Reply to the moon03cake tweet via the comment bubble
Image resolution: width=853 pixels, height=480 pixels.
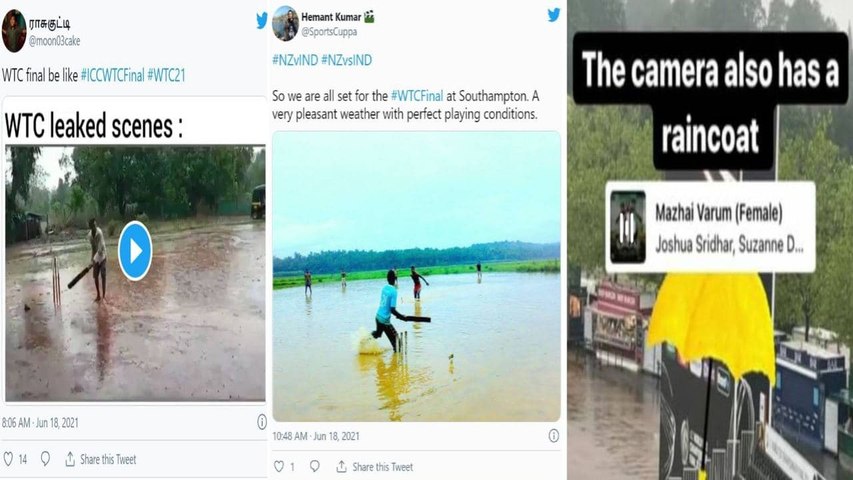pyautogui.click(x=47, y=459)
